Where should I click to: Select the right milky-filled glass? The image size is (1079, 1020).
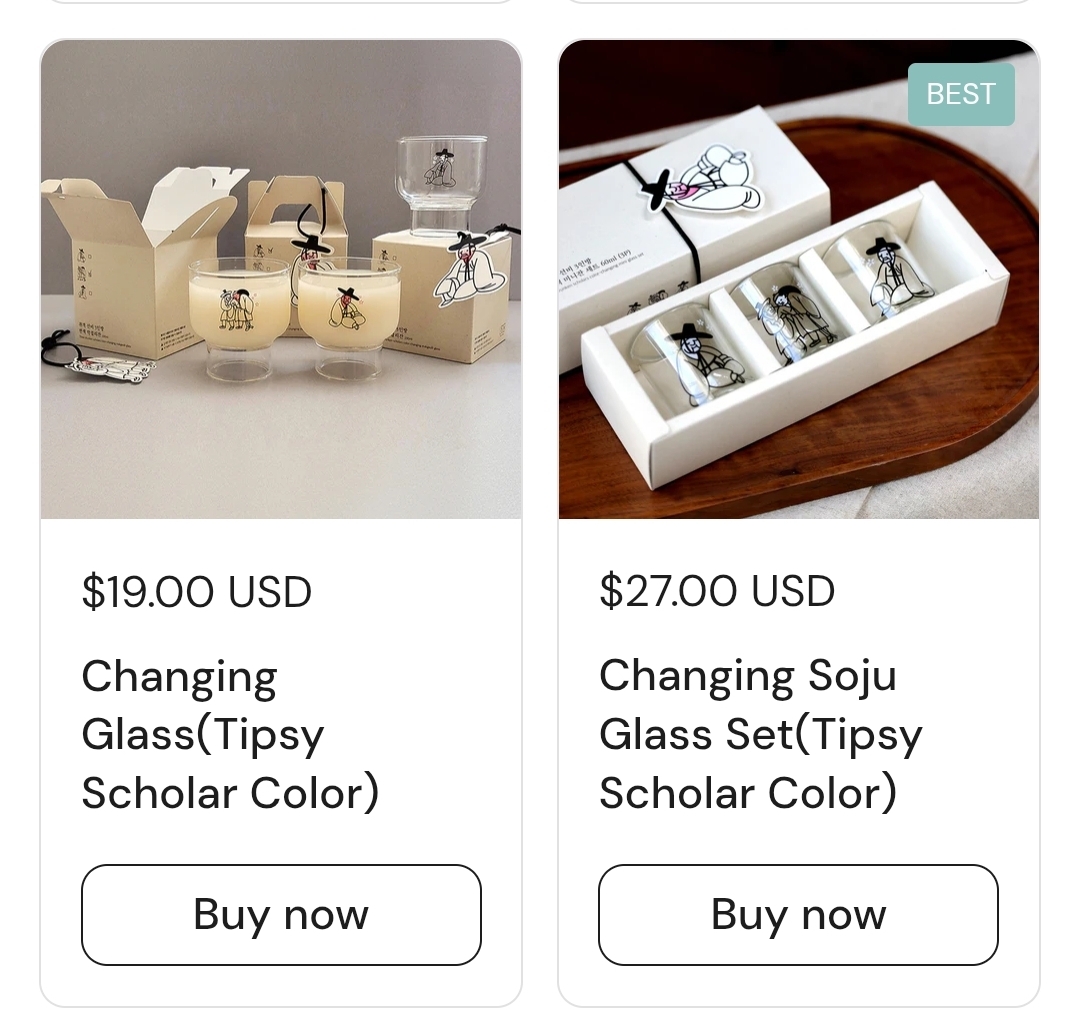click(x=349, y=317)
